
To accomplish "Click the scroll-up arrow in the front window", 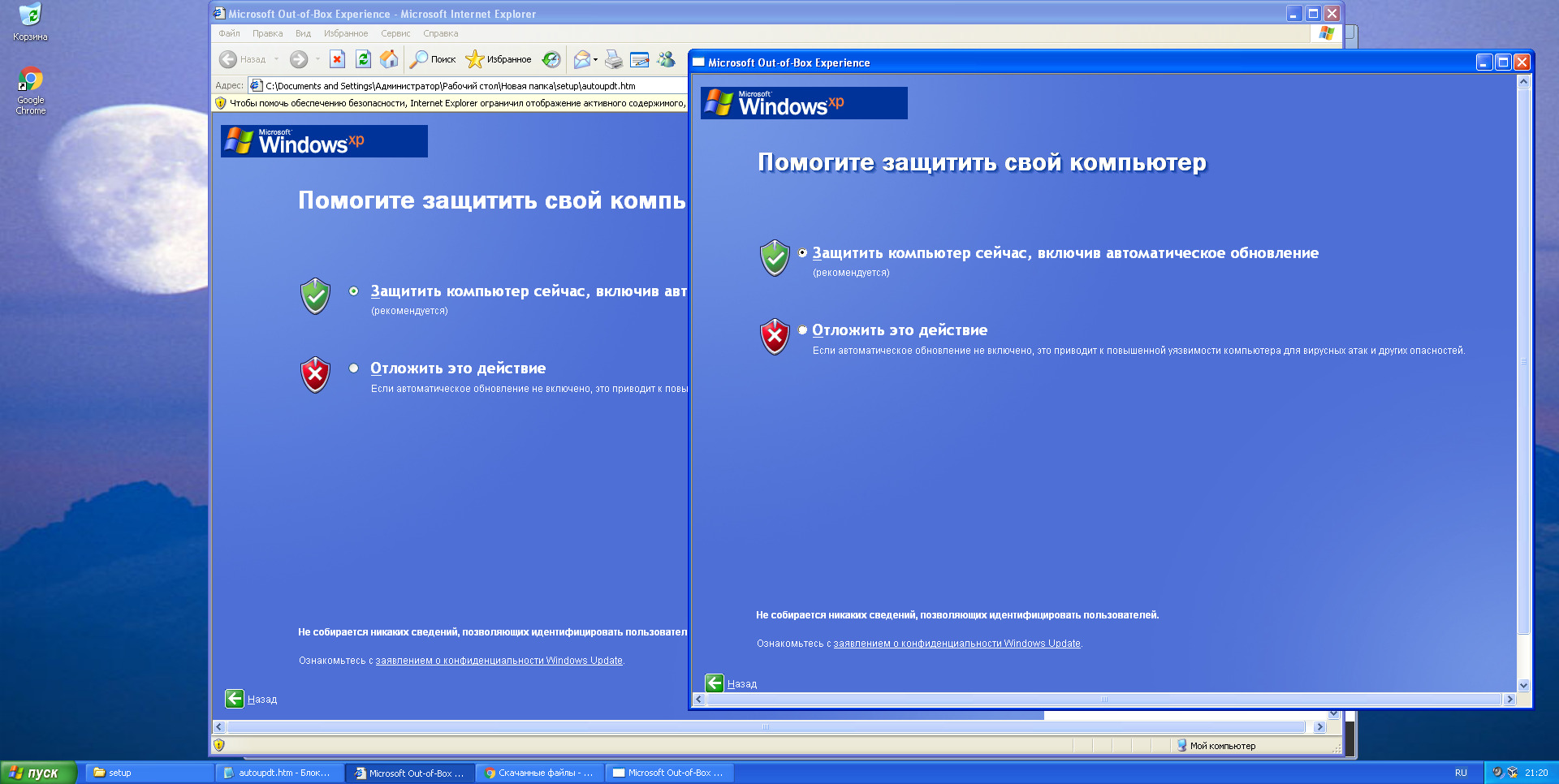I will point(1523,81).
